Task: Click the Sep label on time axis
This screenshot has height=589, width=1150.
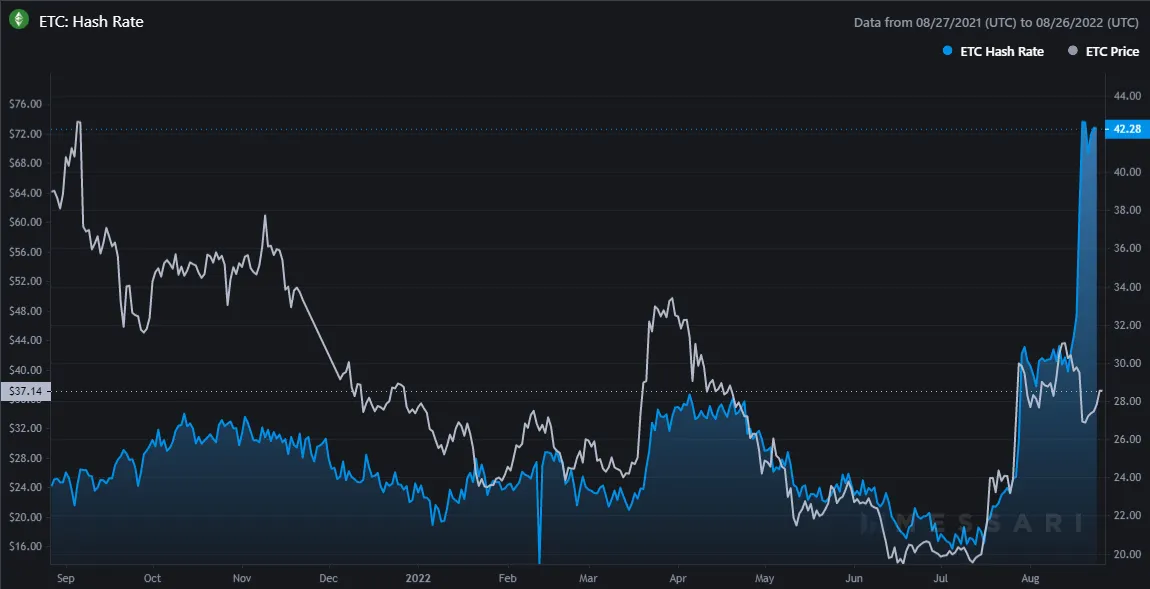Action: (67, 578)
